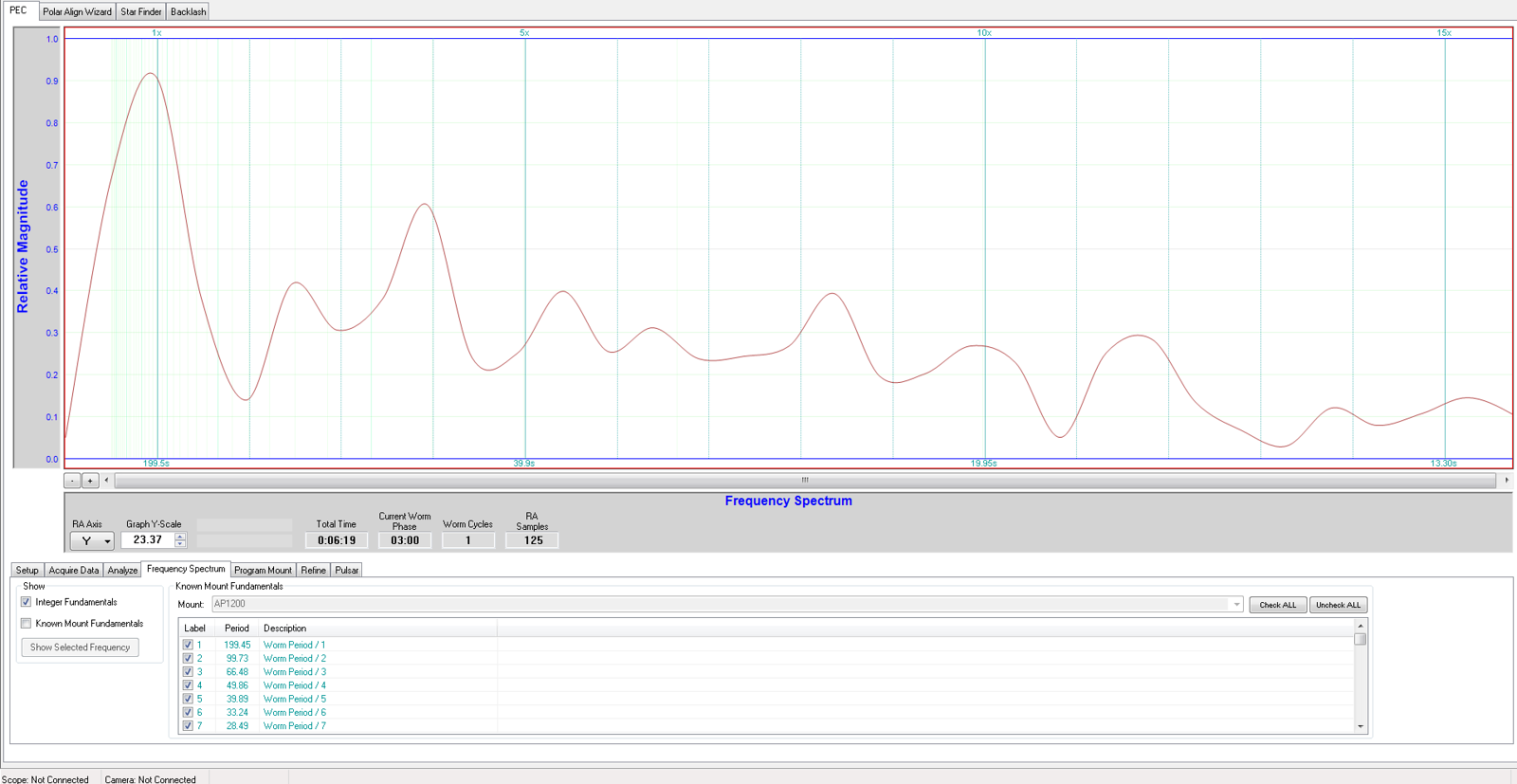Select the period value 39.89
Image resolution: width=1517 pixels, height=784 pixels.
[237, 699]
